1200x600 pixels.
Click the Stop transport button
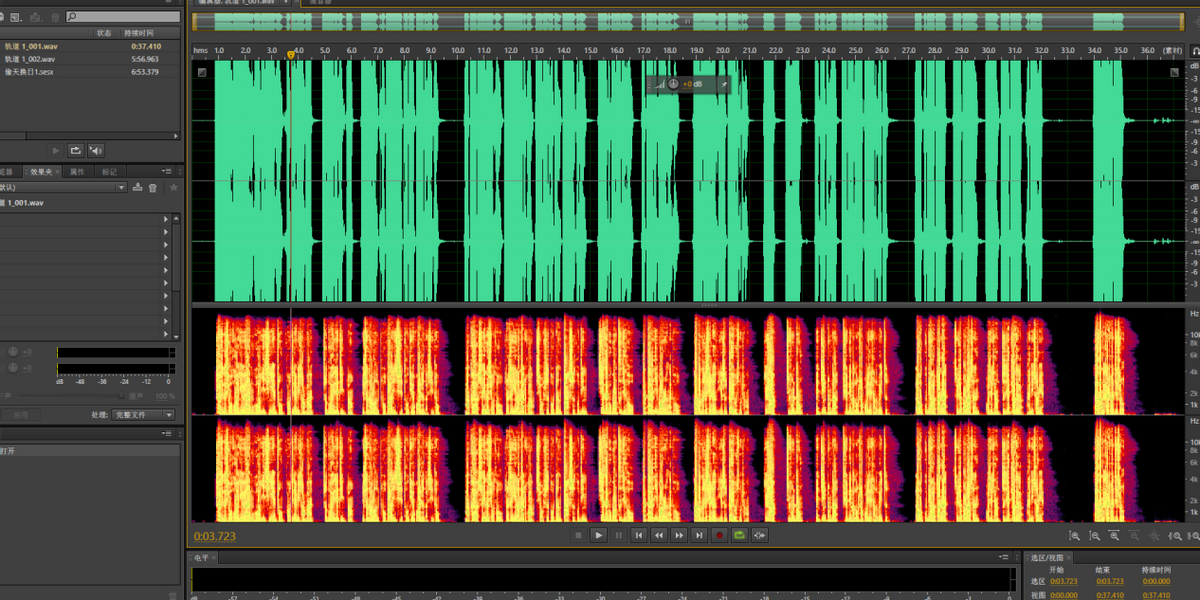click(x=578, y=535)
